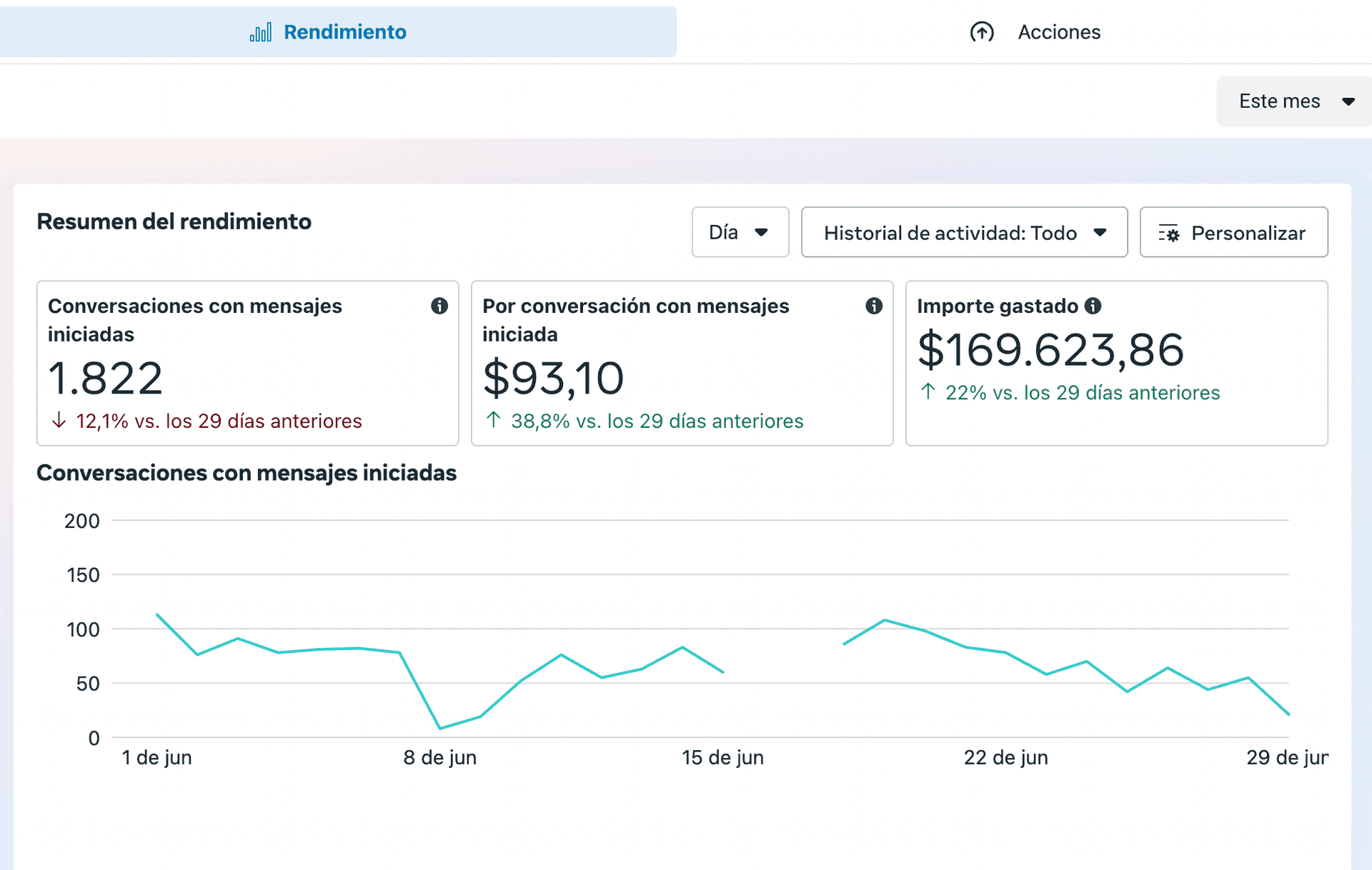
Task: Switch to the Acciones tab
Action: [1058, 32]
